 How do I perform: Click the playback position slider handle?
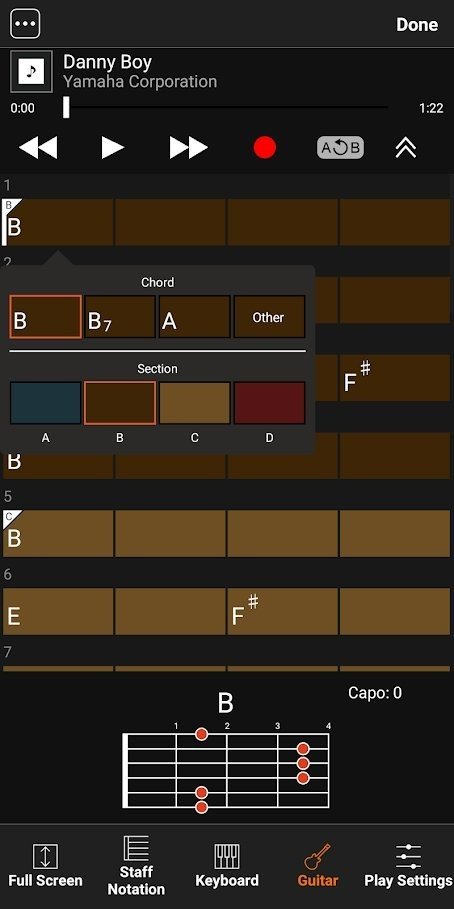point(66,107)
